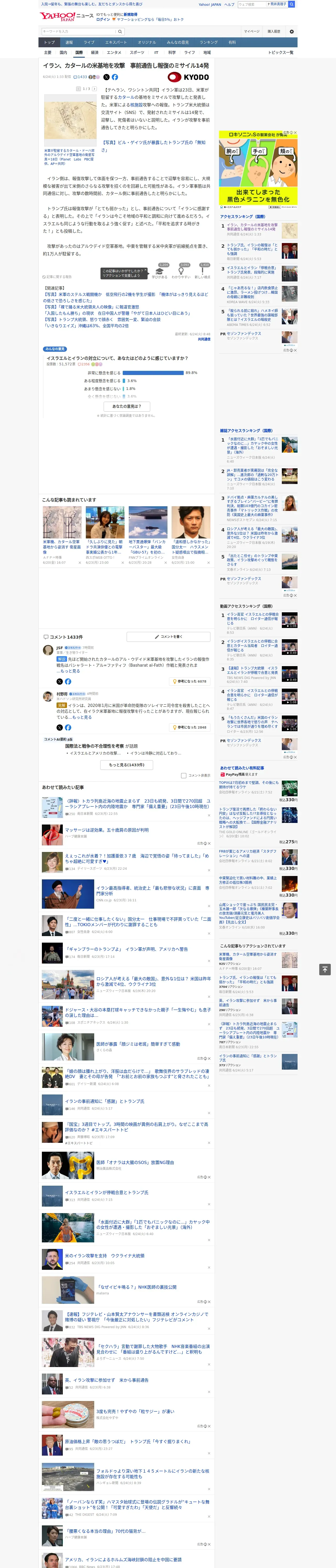Open the article comment count 1433
This screenshot has width=336, height=1568.
(x=81, y=77)
